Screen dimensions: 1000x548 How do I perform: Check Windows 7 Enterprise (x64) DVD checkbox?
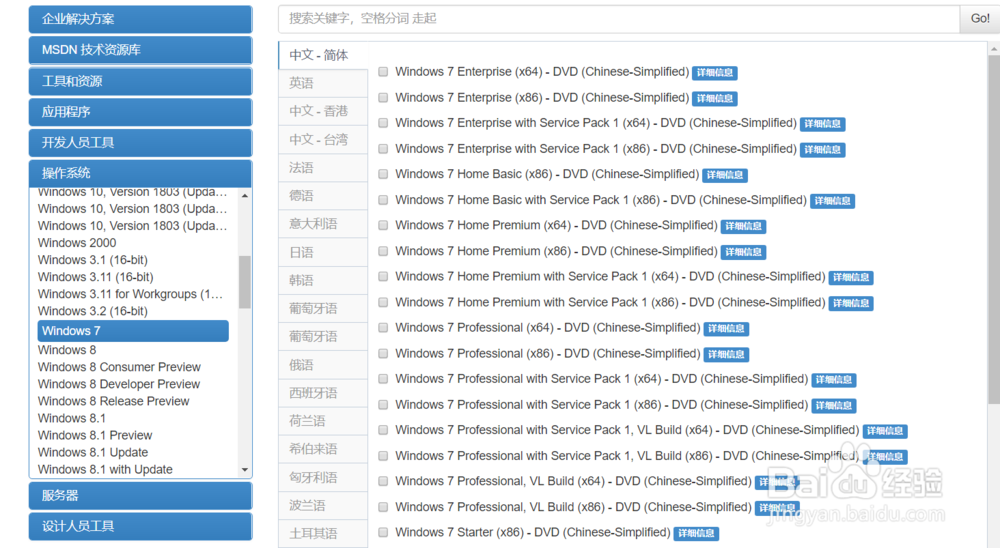click(383, 72)
